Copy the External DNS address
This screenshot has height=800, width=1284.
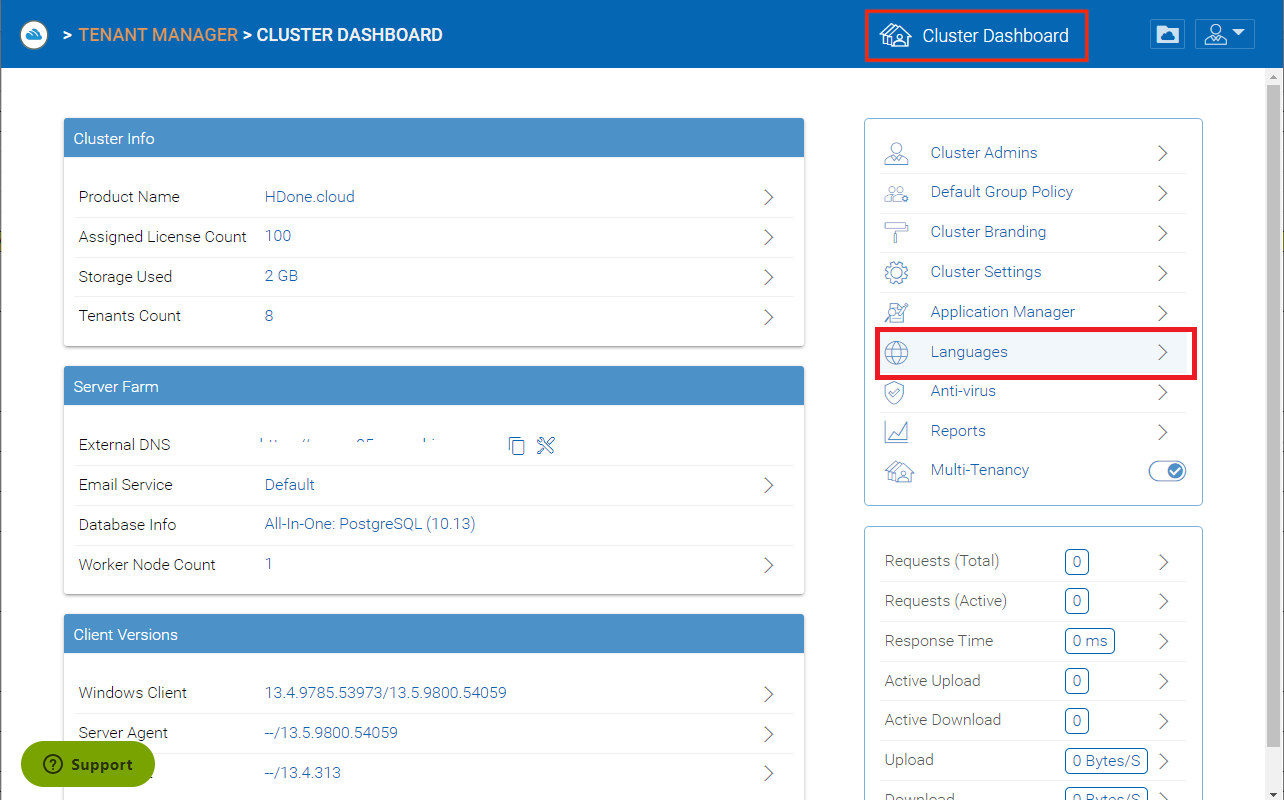pos(516,445)
